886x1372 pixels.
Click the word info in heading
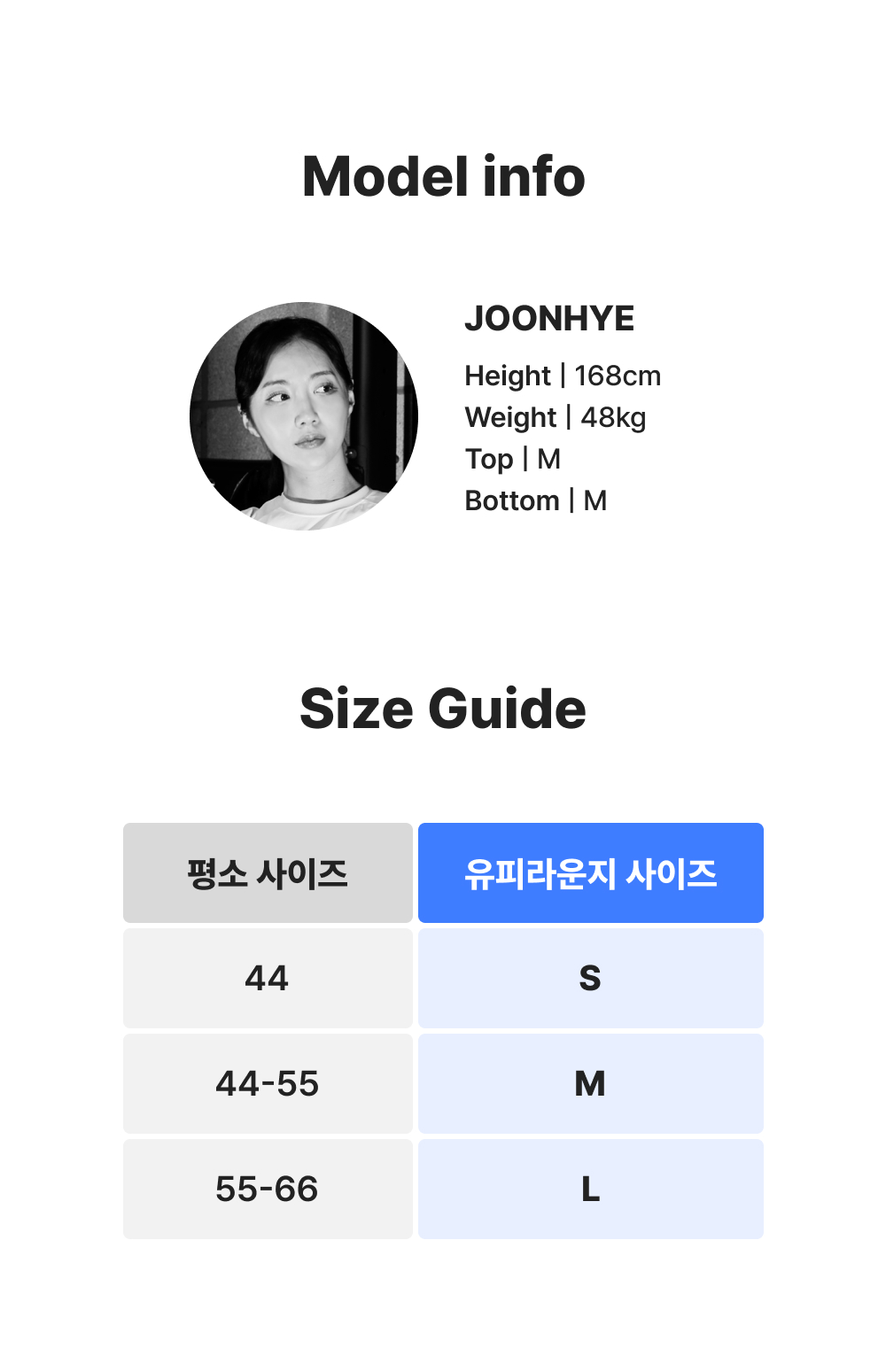tap(534, 176)
